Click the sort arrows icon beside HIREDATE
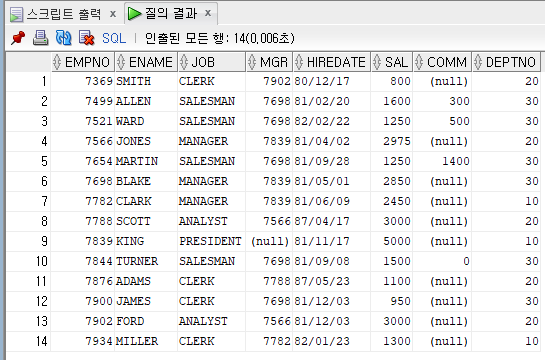545x360 pixels. 299,62
